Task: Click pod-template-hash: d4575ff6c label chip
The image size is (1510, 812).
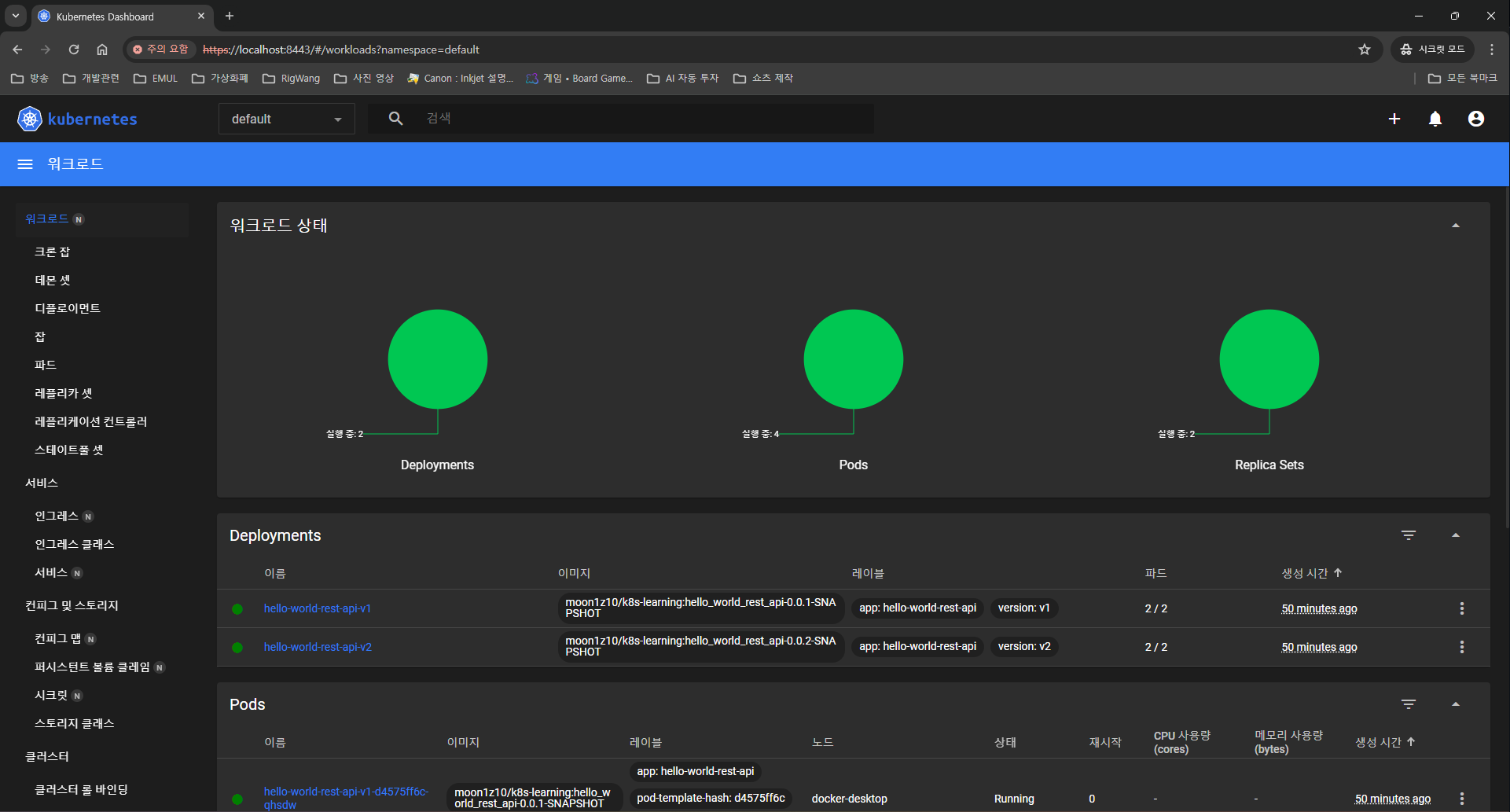Action: [x=711, y=798]
